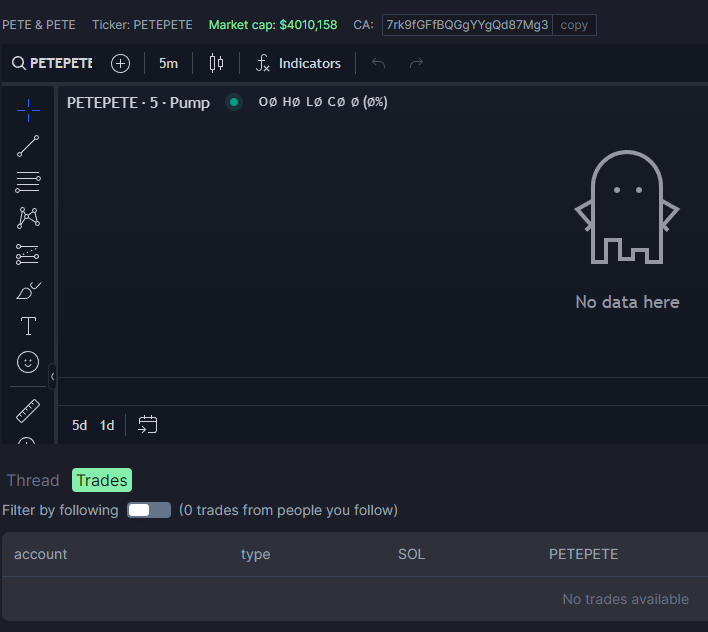Click the redo arrow
This screenshot has height=632, width=708.
(x=416, y=63)
